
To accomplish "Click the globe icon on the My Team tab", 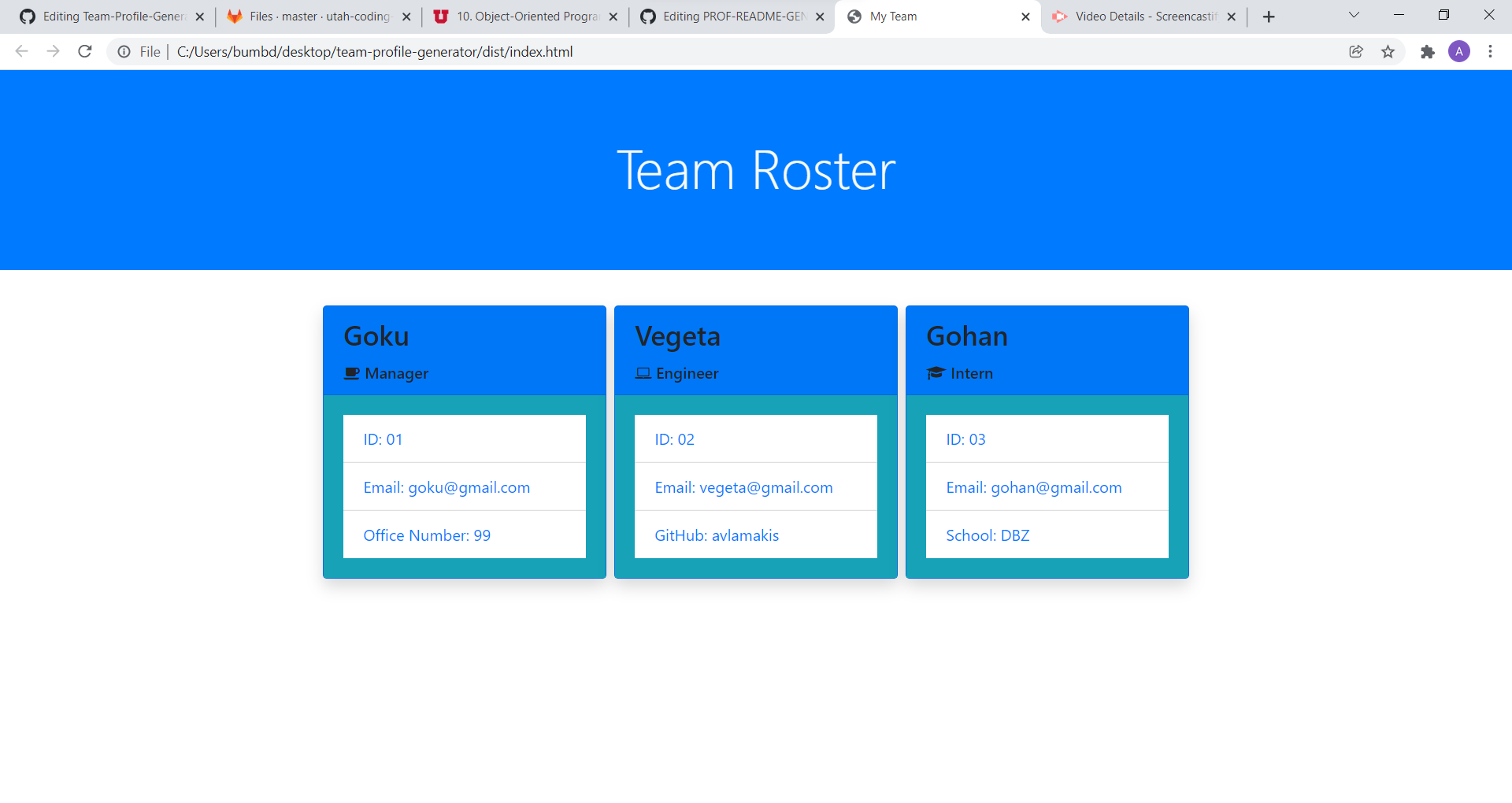I will [855, 16].
